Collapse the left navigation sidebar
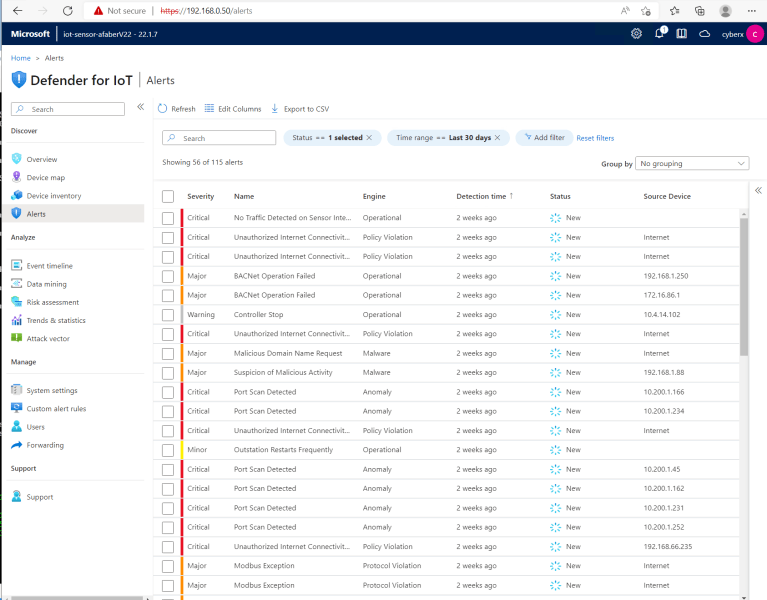The width and height of the screenshot is (767, 600). click(x=140, y=107)
